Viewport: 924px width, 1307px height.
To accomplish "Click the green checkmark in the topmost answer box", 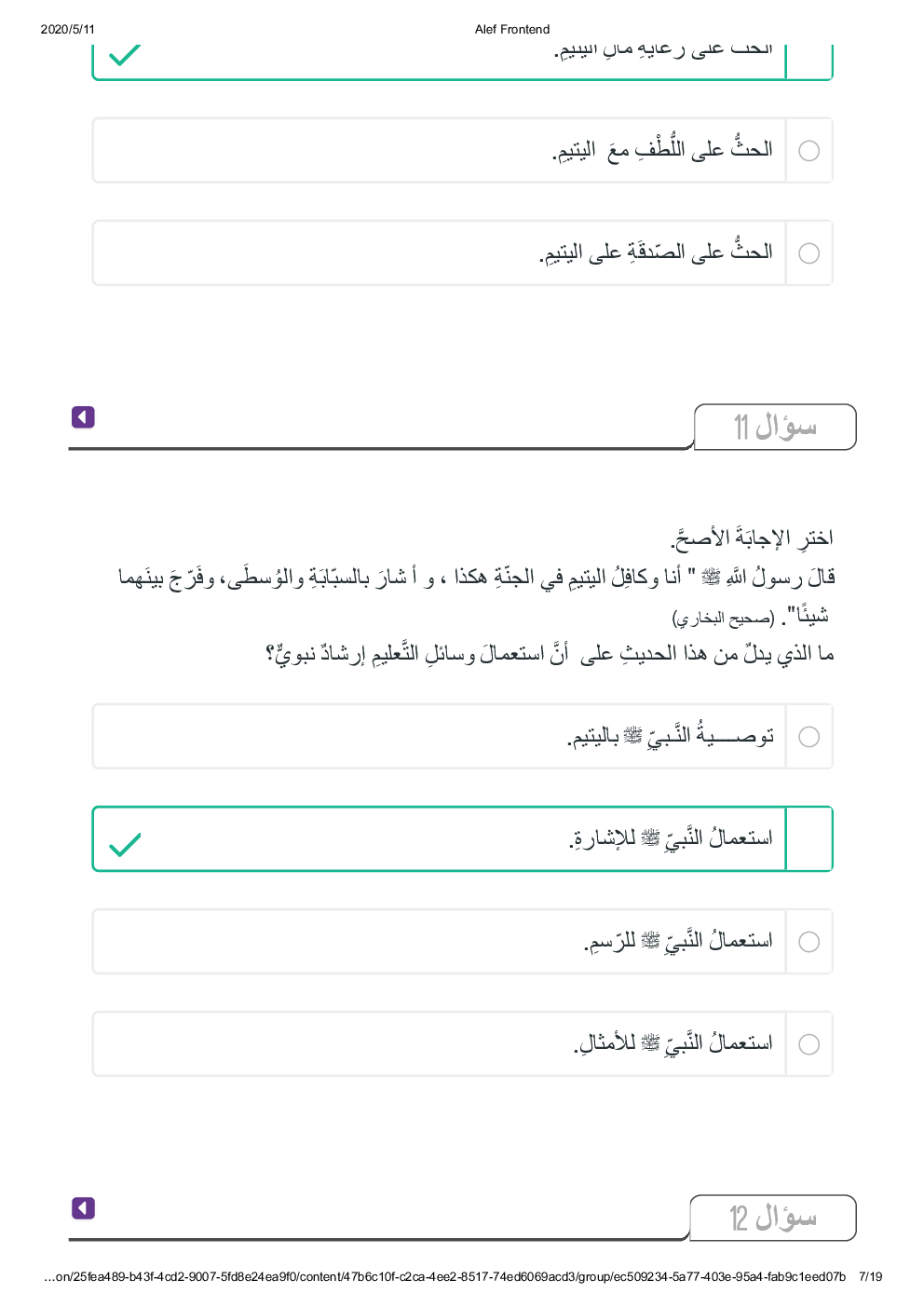I will tap(125, 55).
